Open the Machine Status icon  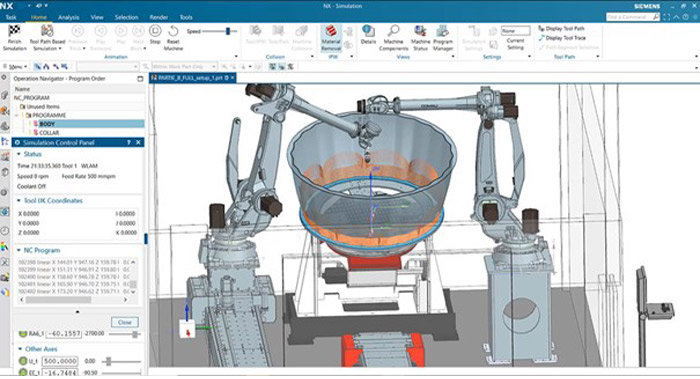pos(420,31)
